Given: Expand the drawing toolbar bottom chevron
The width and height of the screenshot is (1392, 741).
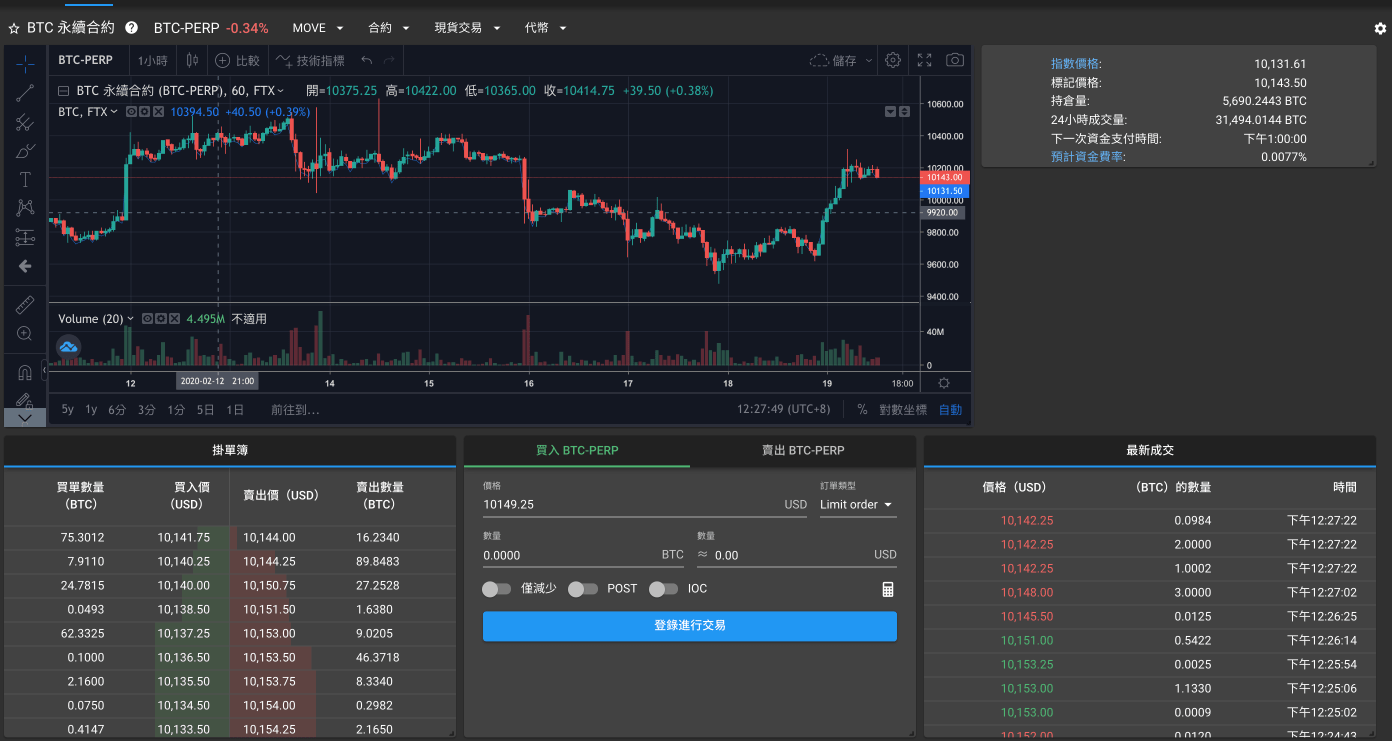Looking at the screenshot, I should 25,417.
